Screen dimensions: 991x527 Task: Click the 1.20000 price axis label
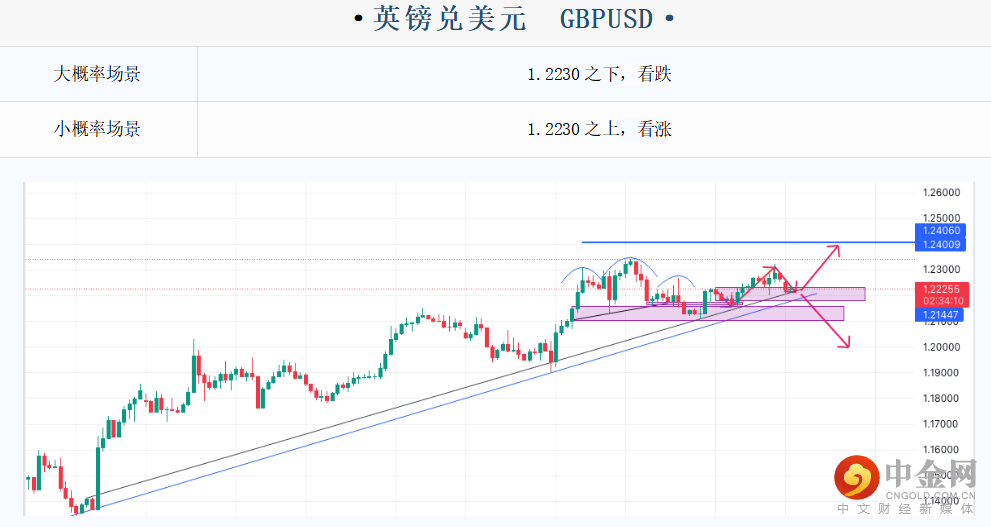point(939,347)
